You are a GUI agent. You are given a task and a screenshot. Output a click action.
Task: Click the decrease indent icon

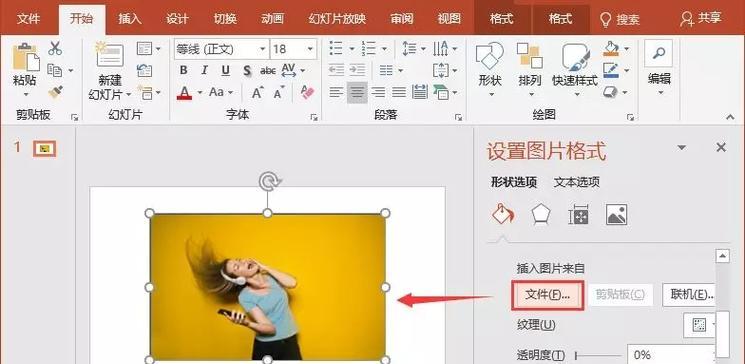[x=336, y=70]
